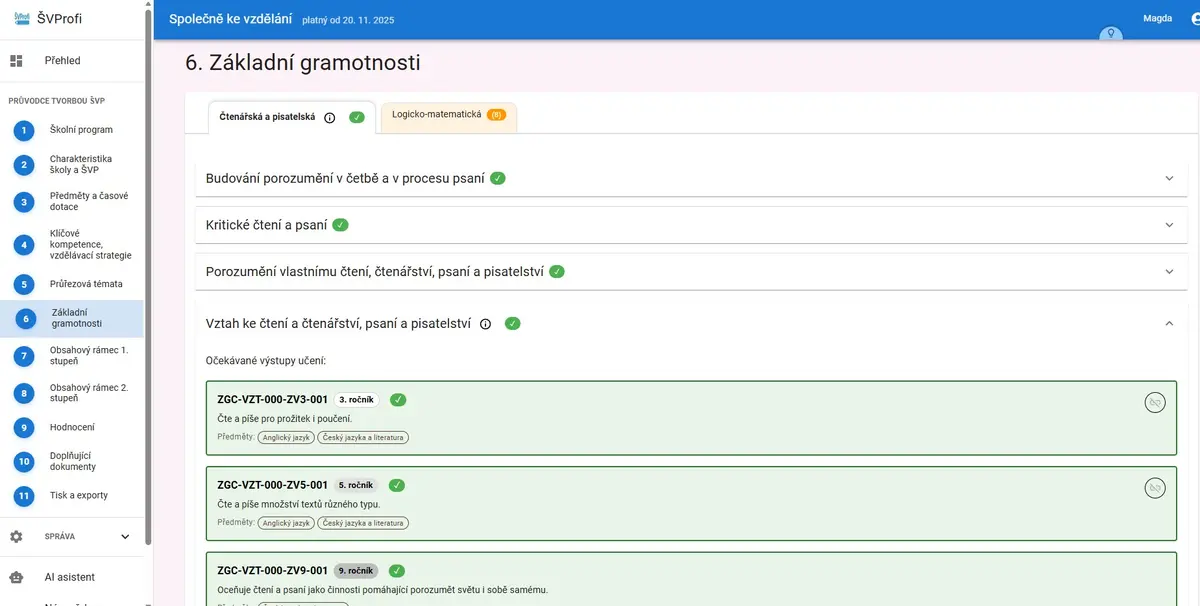Click orange badge on Logicko-matematická tab
The image size is (1200, 606).
pyautogui.click(x=496, y=115)
